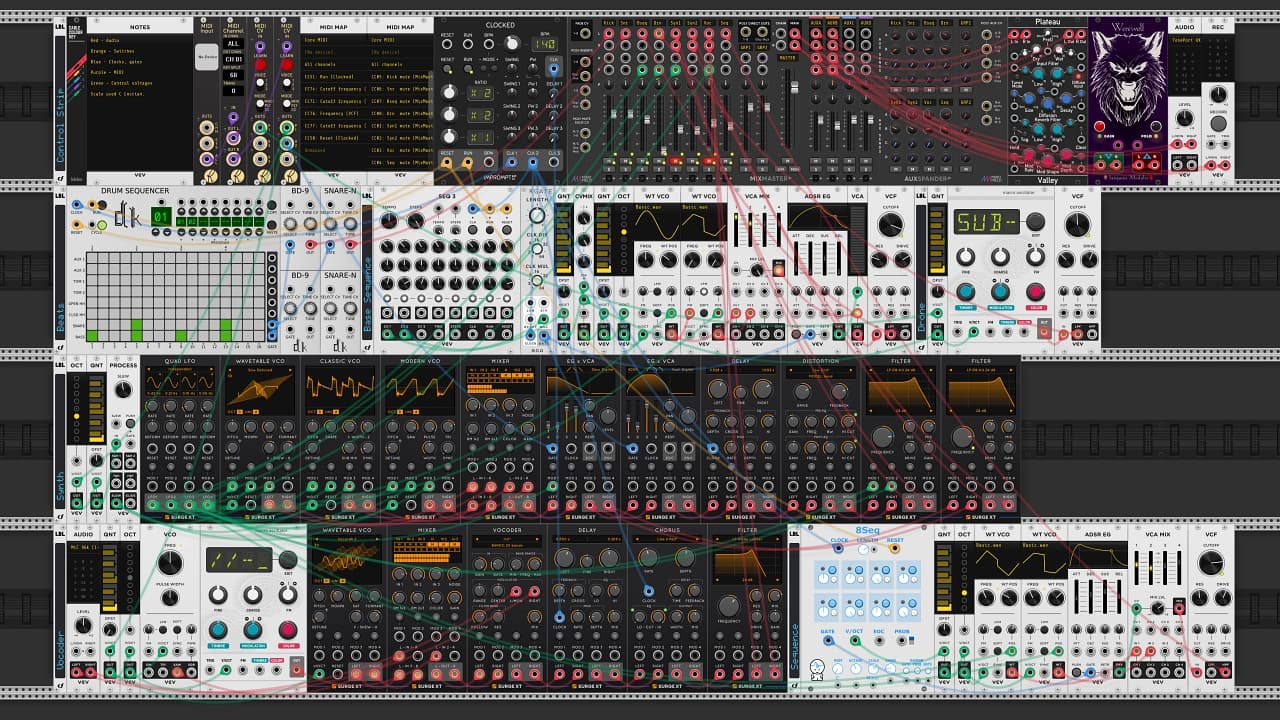The height and width of the screenshot is (720, 1280).
Task: Click the Kick track label in MixMaster
Action: tap(610, 22)
